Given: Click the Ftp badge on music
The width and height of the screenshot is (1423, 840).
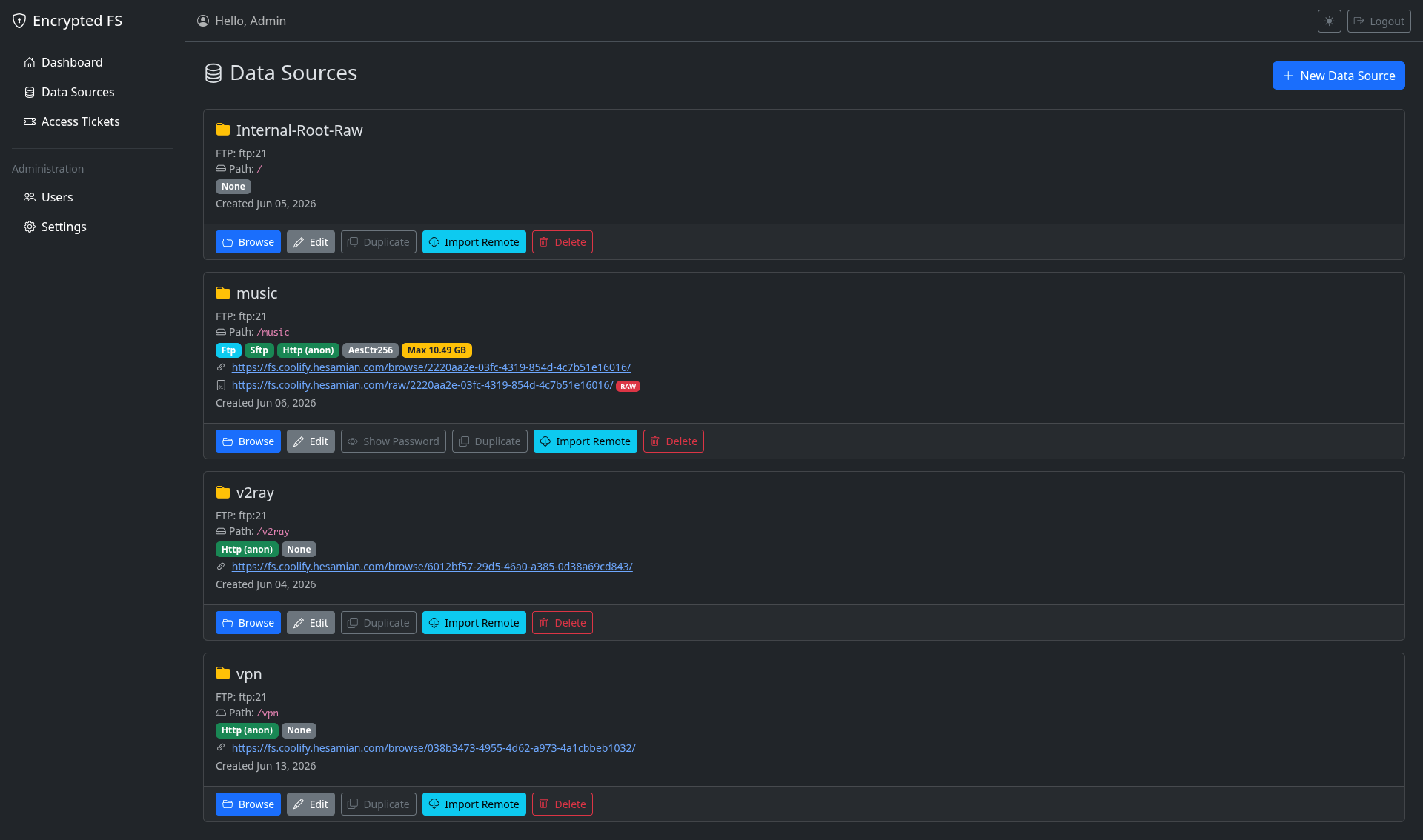Looking at the screenshot, I should [x=228, y=350].
